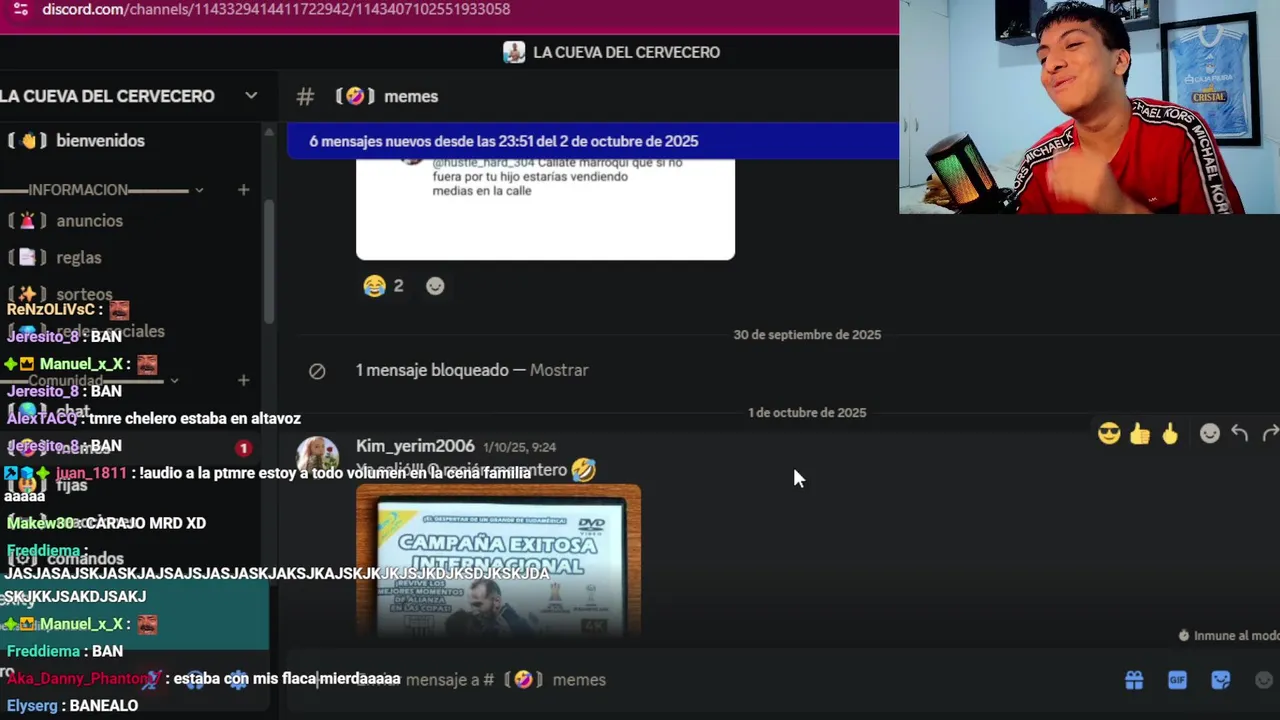Add reaction below the white image

(x=435, y=286)
